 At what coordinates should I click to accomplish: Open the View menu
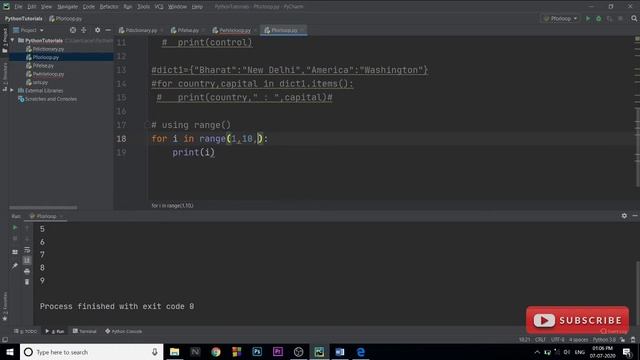click(x=46, y=7)
